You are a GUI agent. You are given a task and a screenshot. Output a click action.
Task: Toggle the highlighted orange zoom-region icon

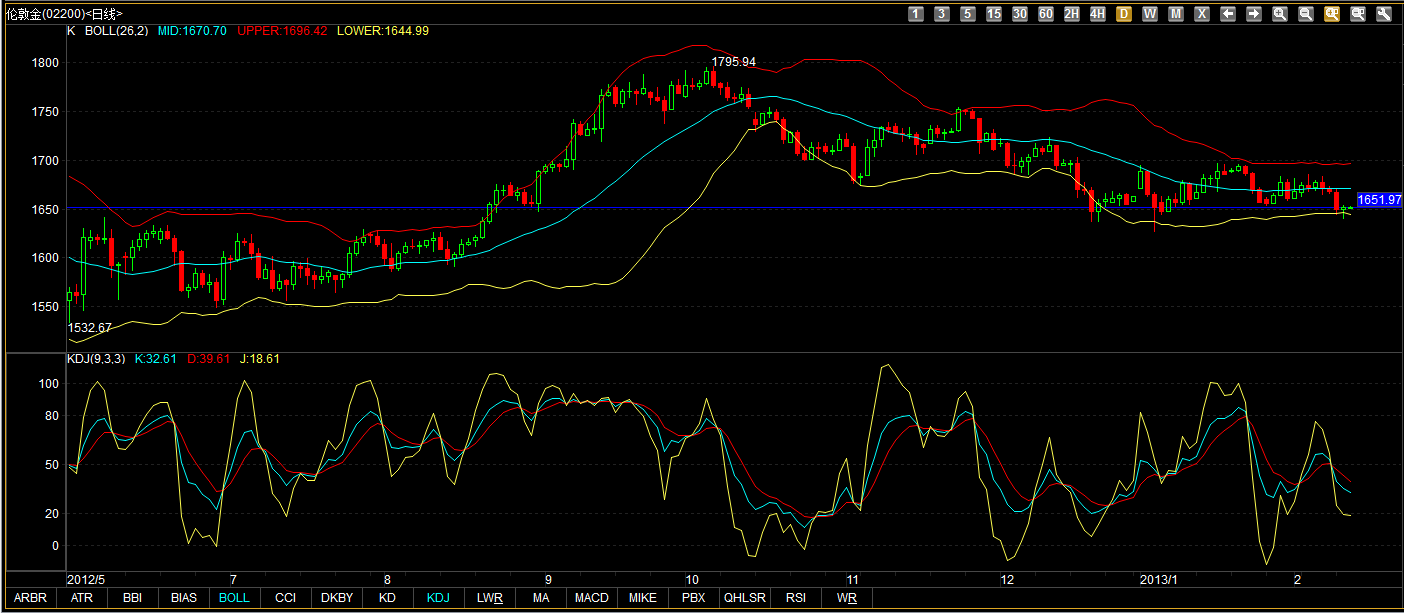(x=1332, y=14)
